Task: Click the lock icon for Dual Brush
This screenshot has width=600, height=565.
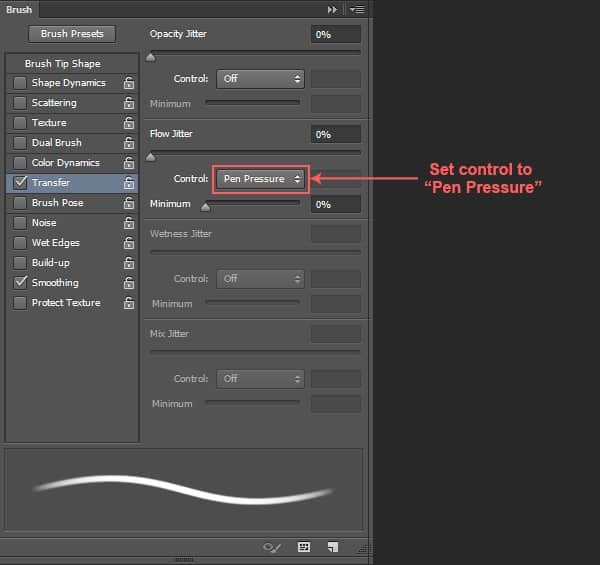Action: click(x=129, y=143)
